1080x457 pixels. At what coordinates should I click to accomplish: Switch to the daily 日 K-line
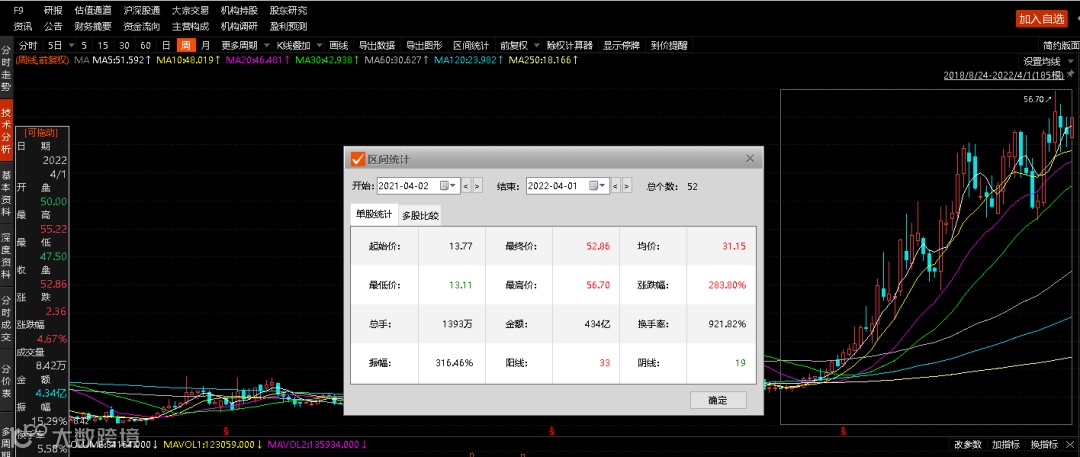(x=166, y=45)
